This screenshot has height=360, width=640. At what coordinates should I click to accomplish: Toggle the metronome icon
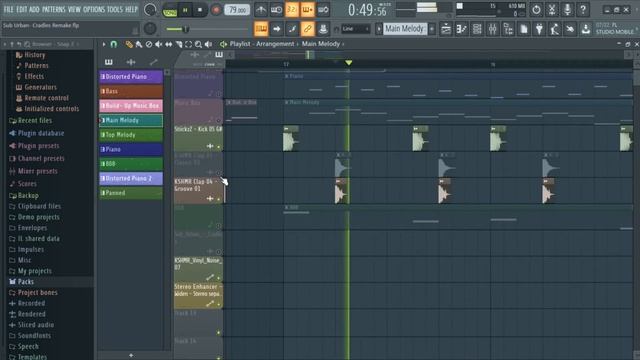pyautogui.click(x=261, y=10)
